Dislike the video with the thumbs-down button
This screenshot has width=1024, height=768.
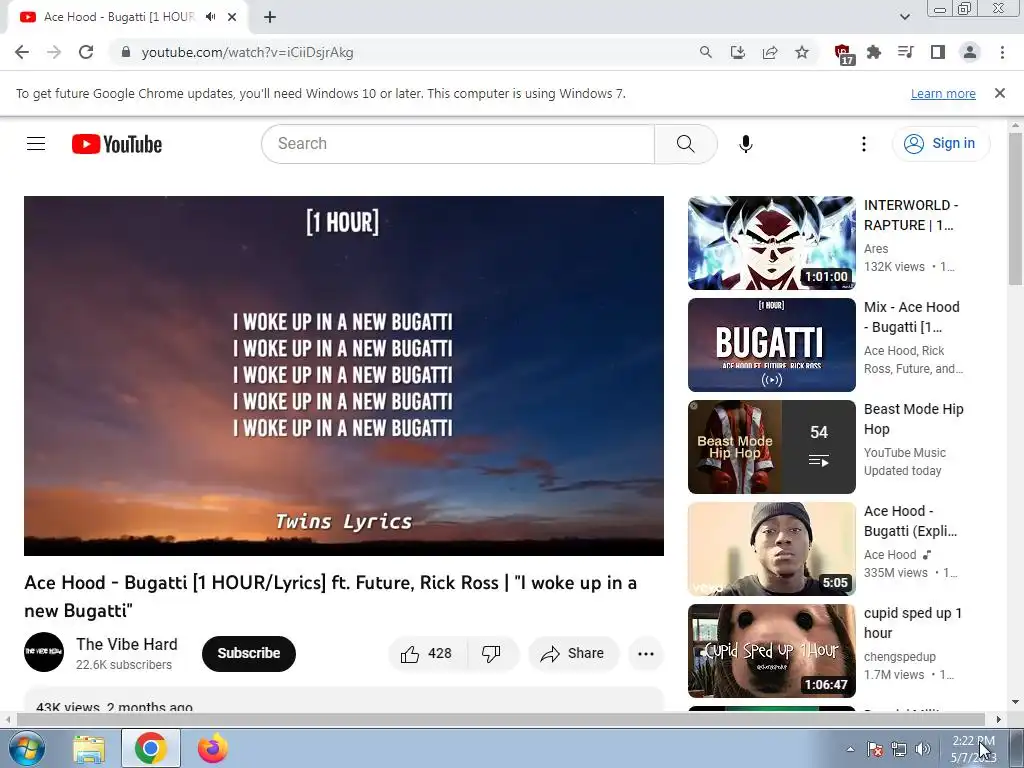tap(491, 653)
